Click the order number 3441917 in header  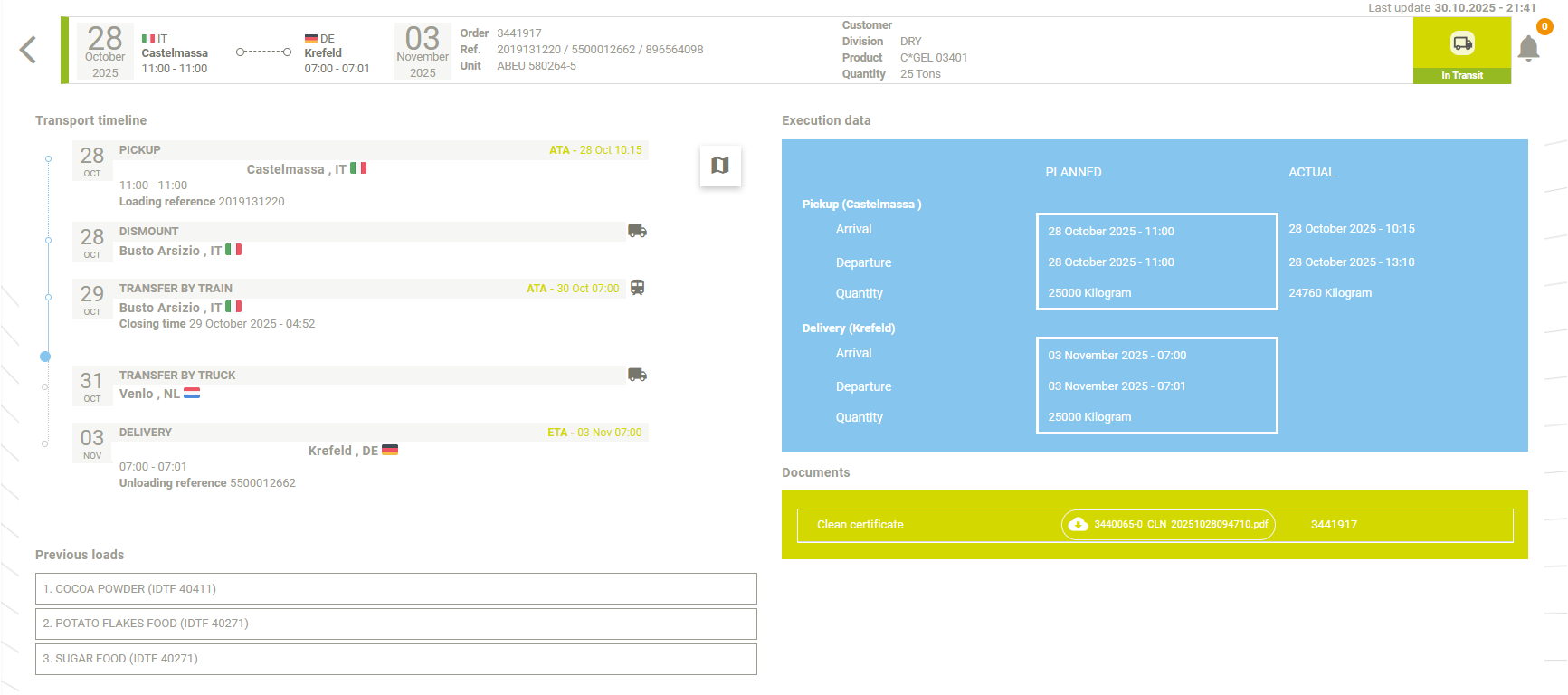(519, 33)
